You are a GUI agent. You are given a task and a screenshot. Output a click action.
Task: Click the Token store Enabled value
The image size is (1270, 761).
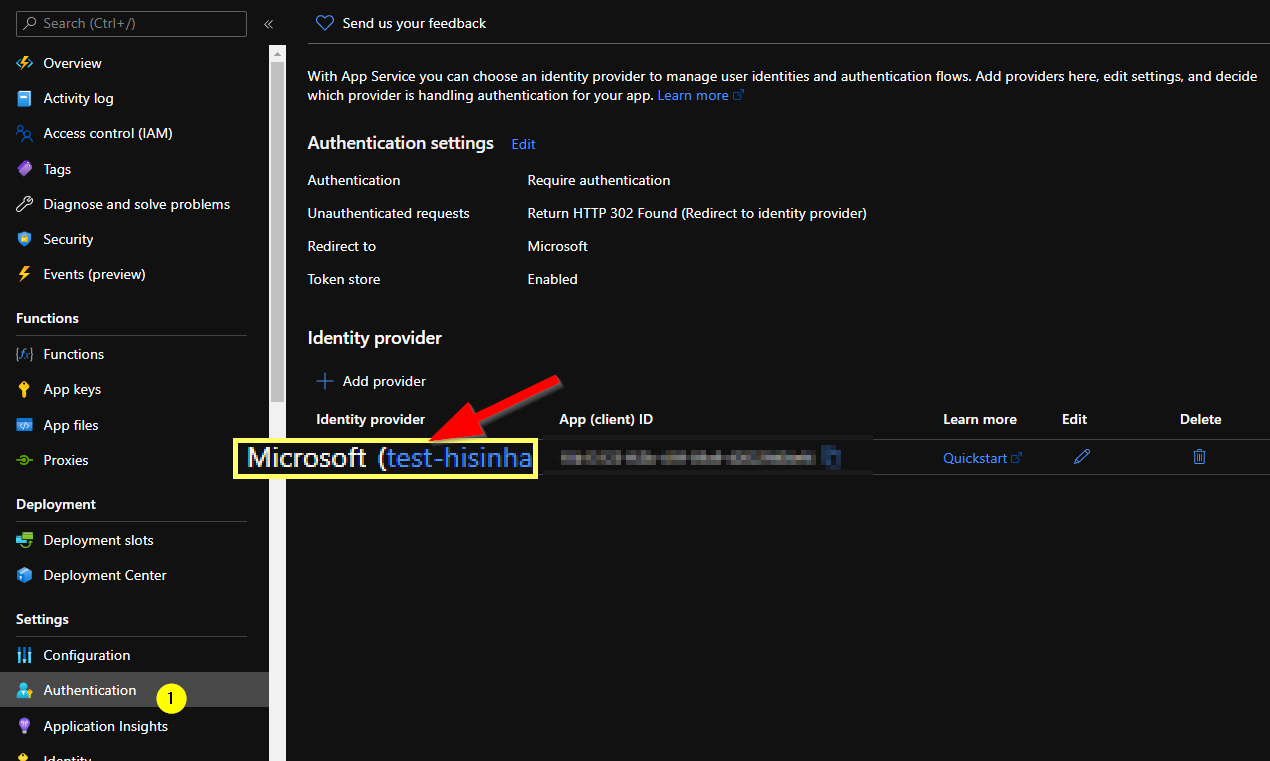pyautogui.click(x=553, y=279)
